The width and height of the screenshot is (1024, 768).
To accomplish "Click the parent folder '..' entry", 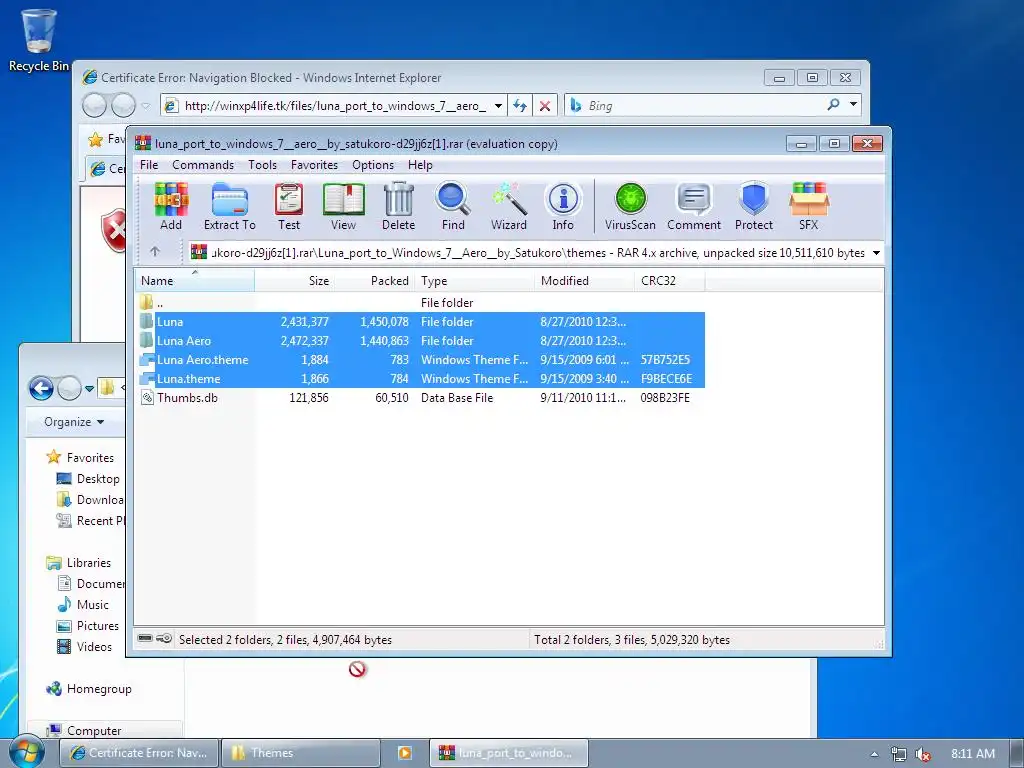I will 151,302.
